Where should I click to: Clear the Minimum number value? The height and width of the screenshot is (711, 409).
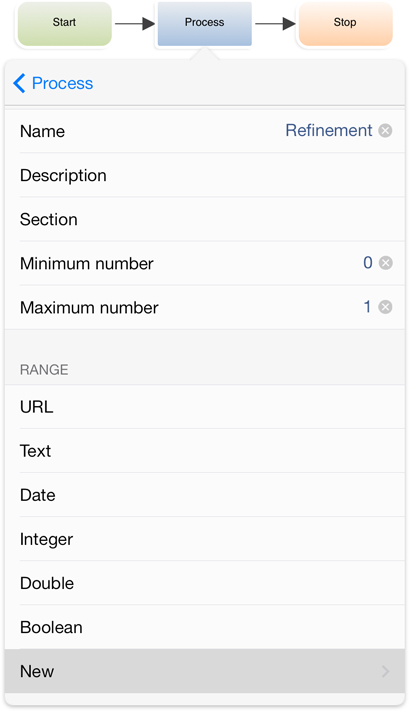(385, 263)
